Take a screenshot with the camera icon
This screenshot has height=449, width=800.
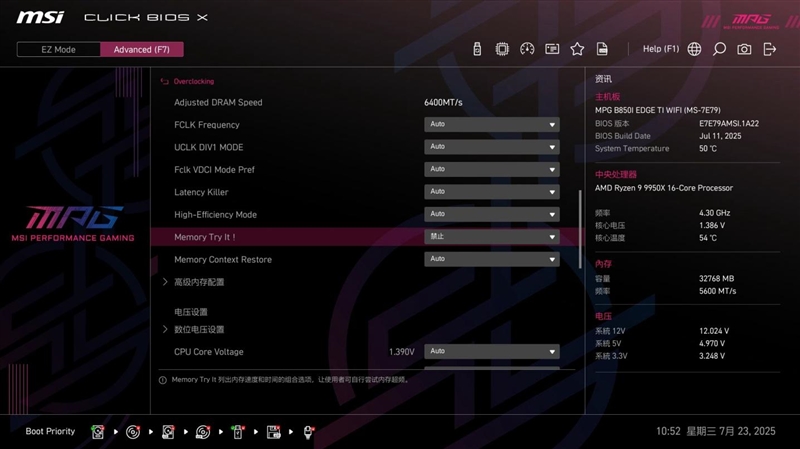coord(744,49)
